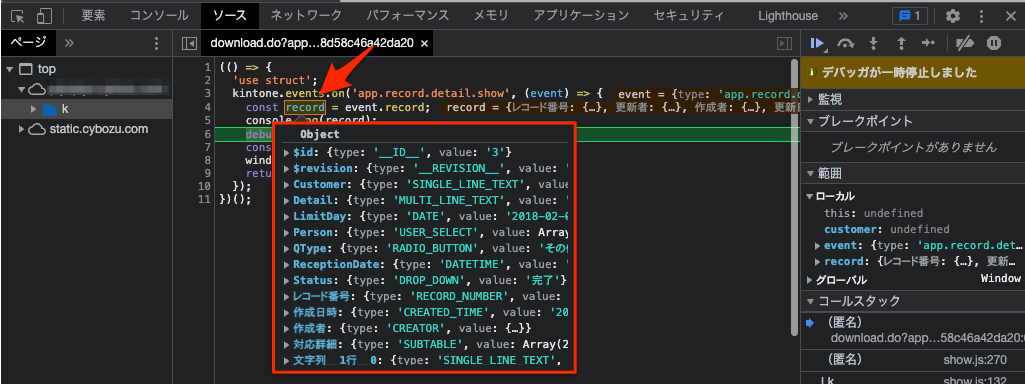Screen dimensions: 1025x384
Task: Expand static.cybozu.com domain node
Action: click(x=22, y=129)
